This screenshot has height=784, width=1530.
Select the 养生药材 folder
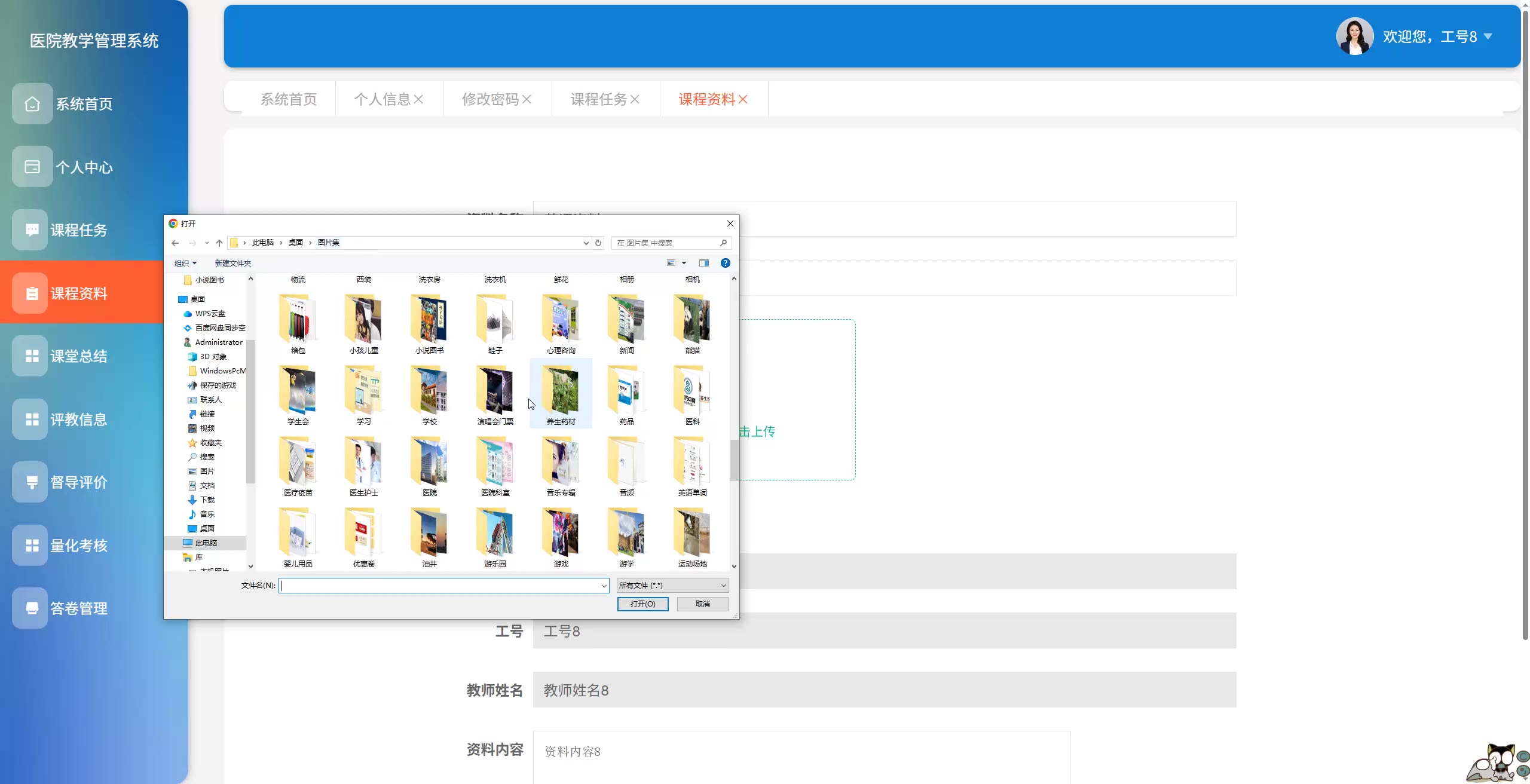(561, 394)
